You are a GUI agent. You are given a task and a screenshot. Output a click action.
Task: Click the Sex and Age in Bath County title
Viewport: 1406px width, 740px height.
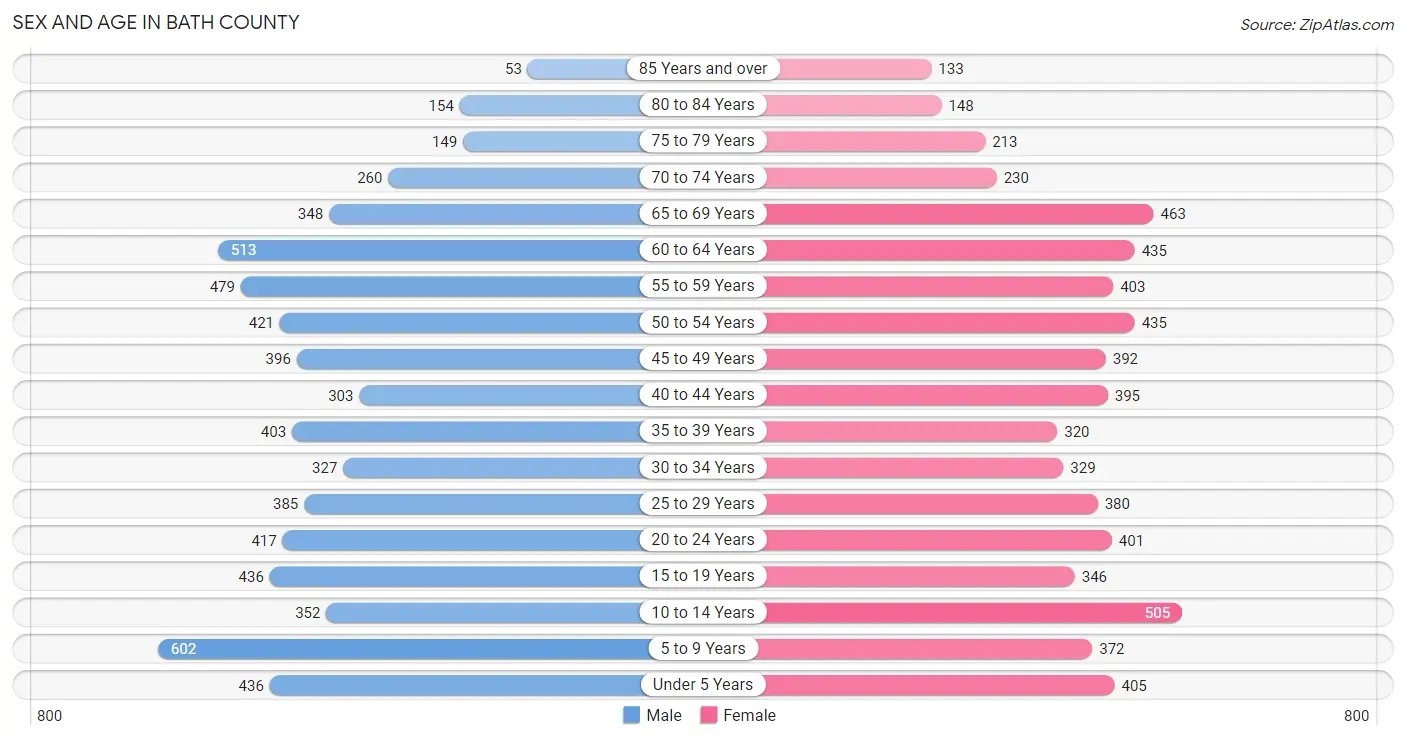(156, 22)
